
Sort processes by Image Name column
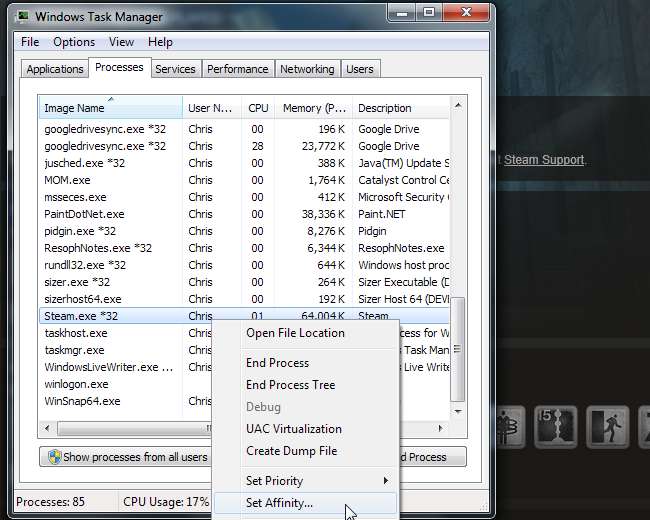pyautogui.click(x=110, y=108)
